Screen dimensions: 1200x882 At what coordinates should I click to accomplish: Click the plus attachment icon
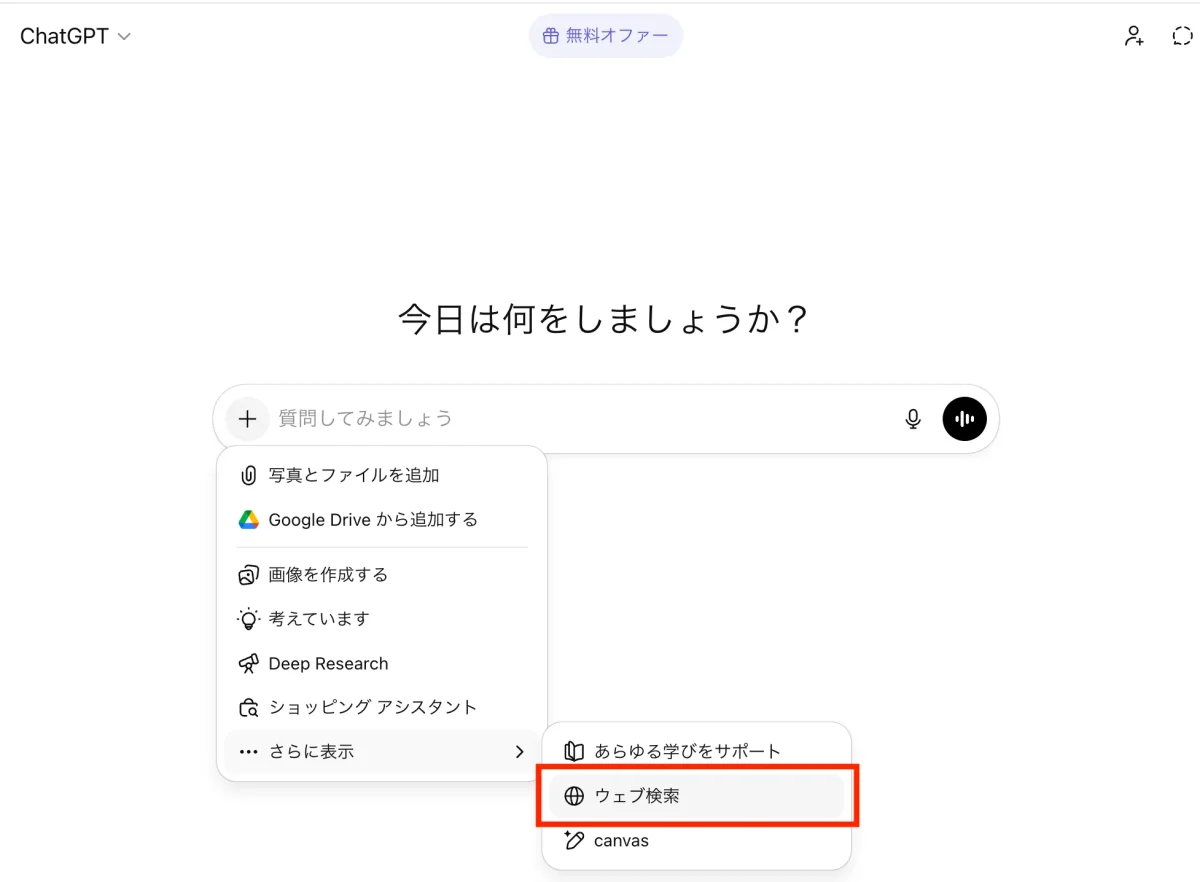tap(247, 419)
